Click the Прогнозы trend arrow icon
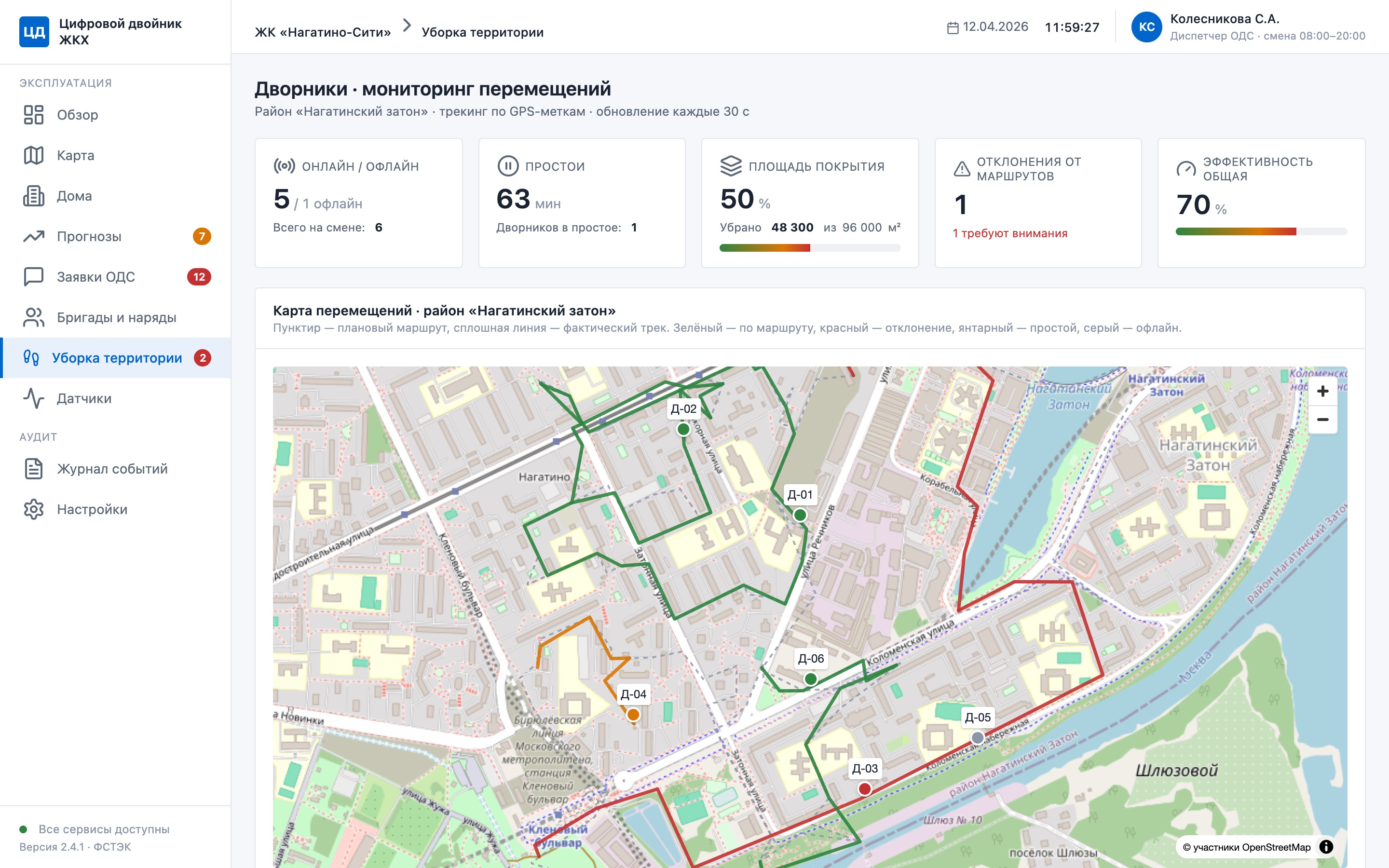This screenshot has height=868, width=1389. 34,236
